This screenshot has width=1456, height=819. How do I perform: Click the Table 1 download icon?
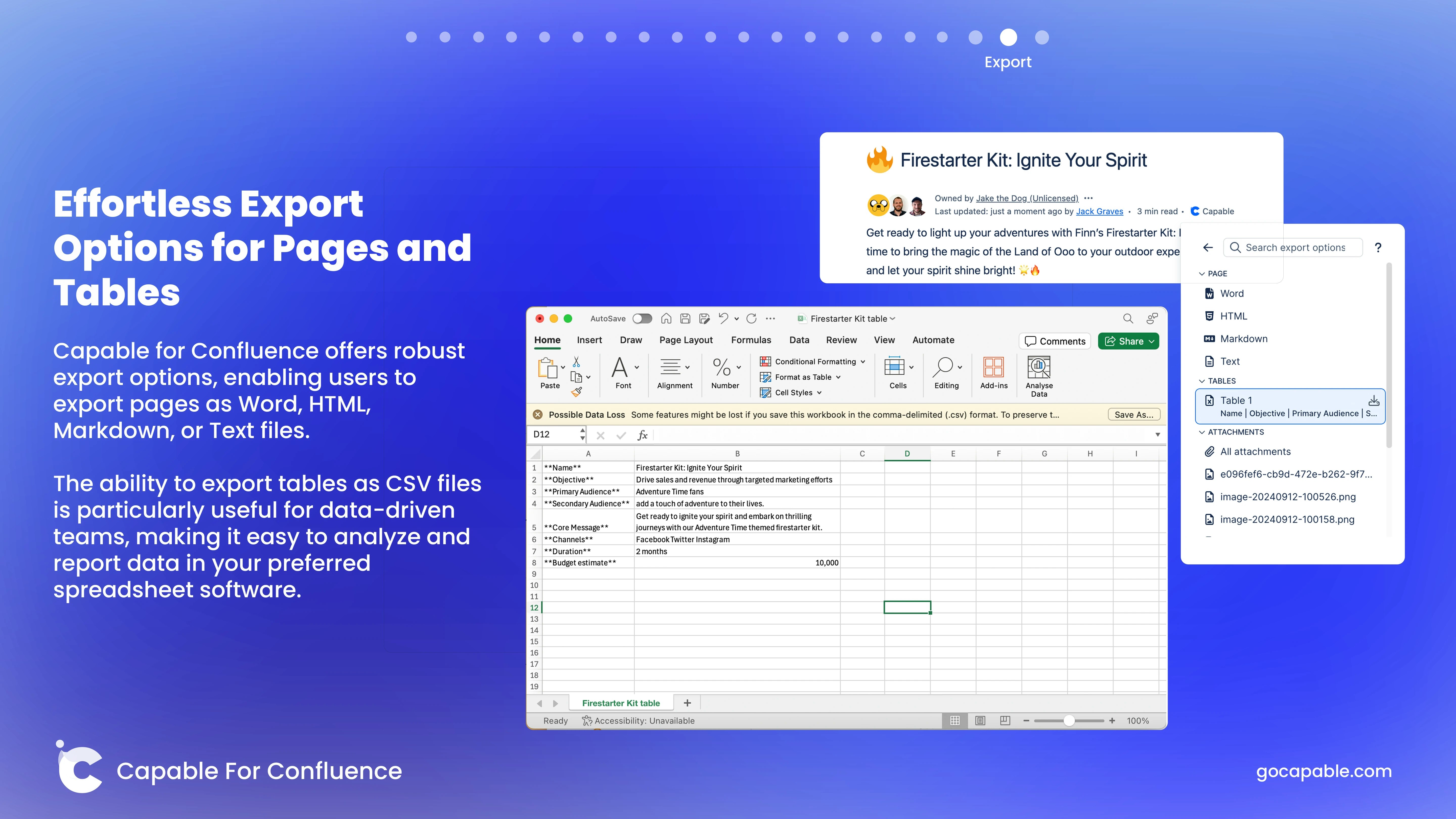pyautogui.click(x=1374, y=401)
